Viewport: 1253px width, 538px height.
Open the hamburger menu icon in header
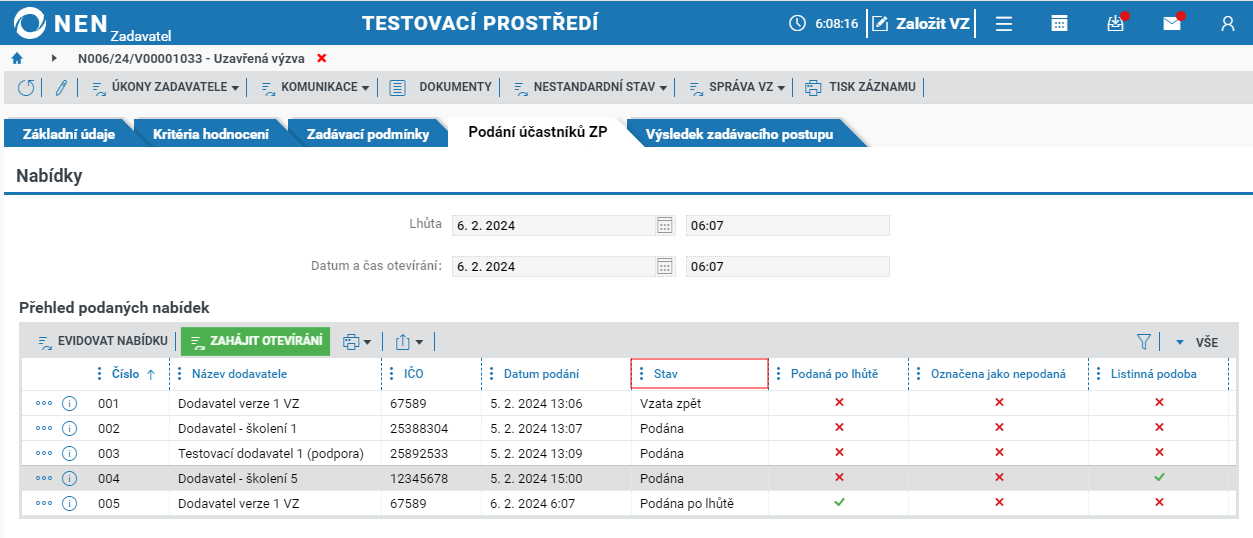(1004, 23)
